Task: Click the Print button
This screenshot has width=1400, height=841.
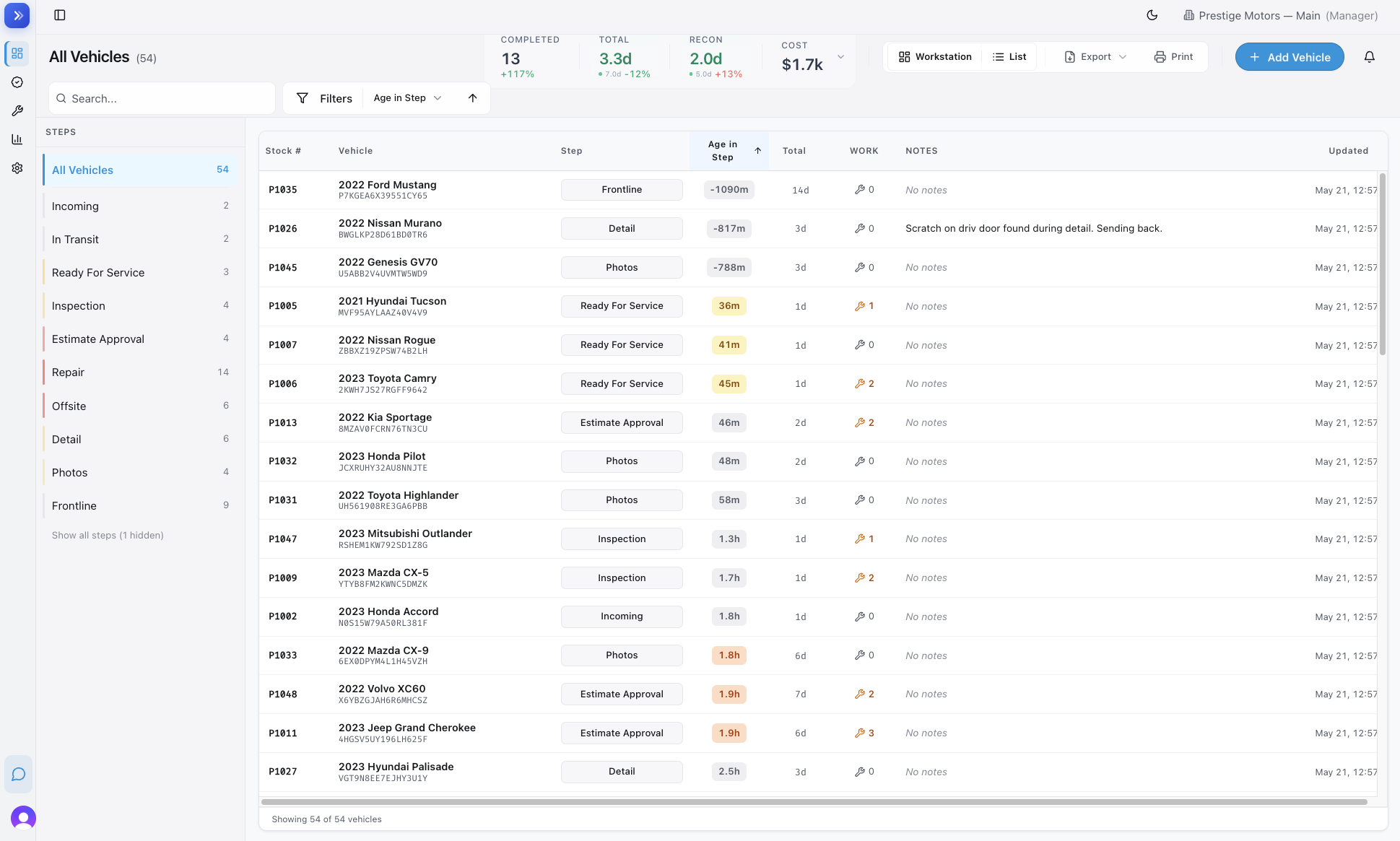Action: tap(1173, 57)
